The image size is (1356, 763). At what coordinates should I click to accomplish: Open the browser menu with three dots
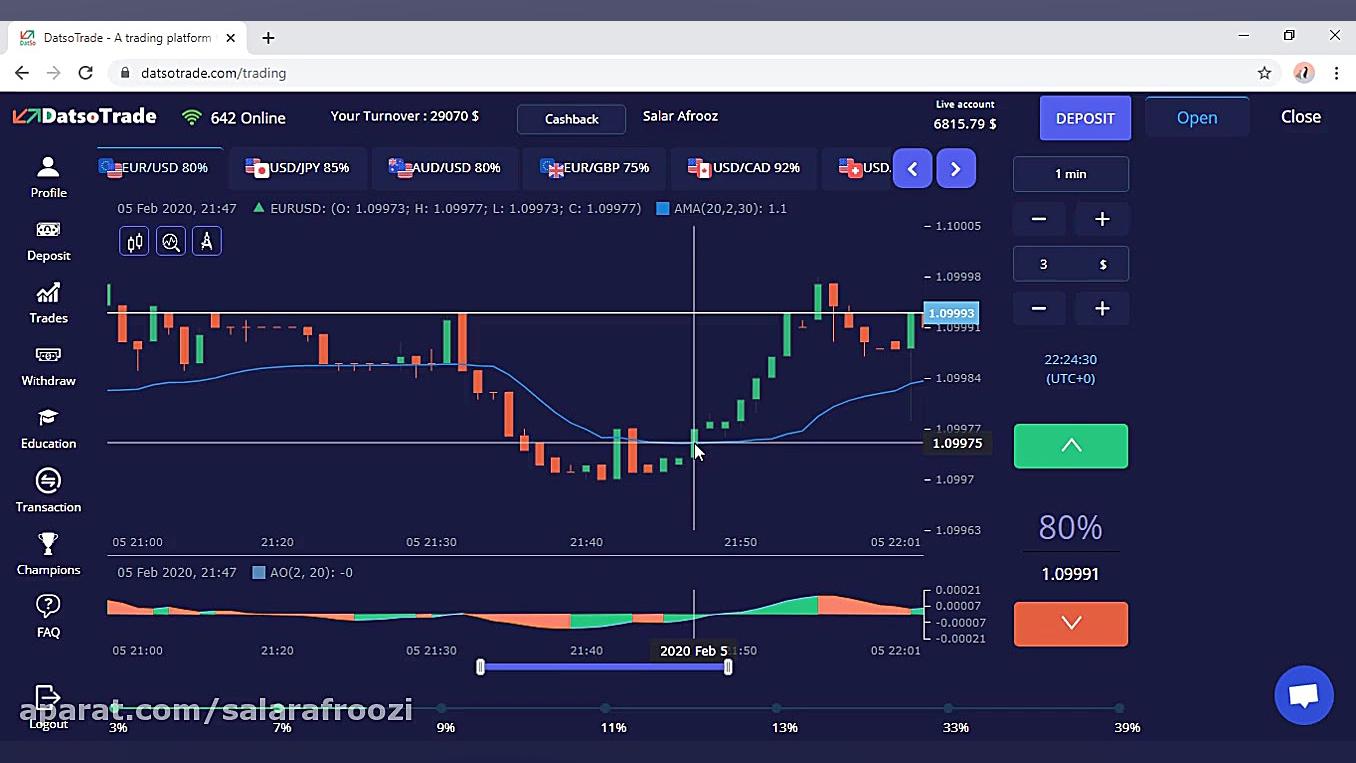pyautogui.click(x=1336, y=73)
